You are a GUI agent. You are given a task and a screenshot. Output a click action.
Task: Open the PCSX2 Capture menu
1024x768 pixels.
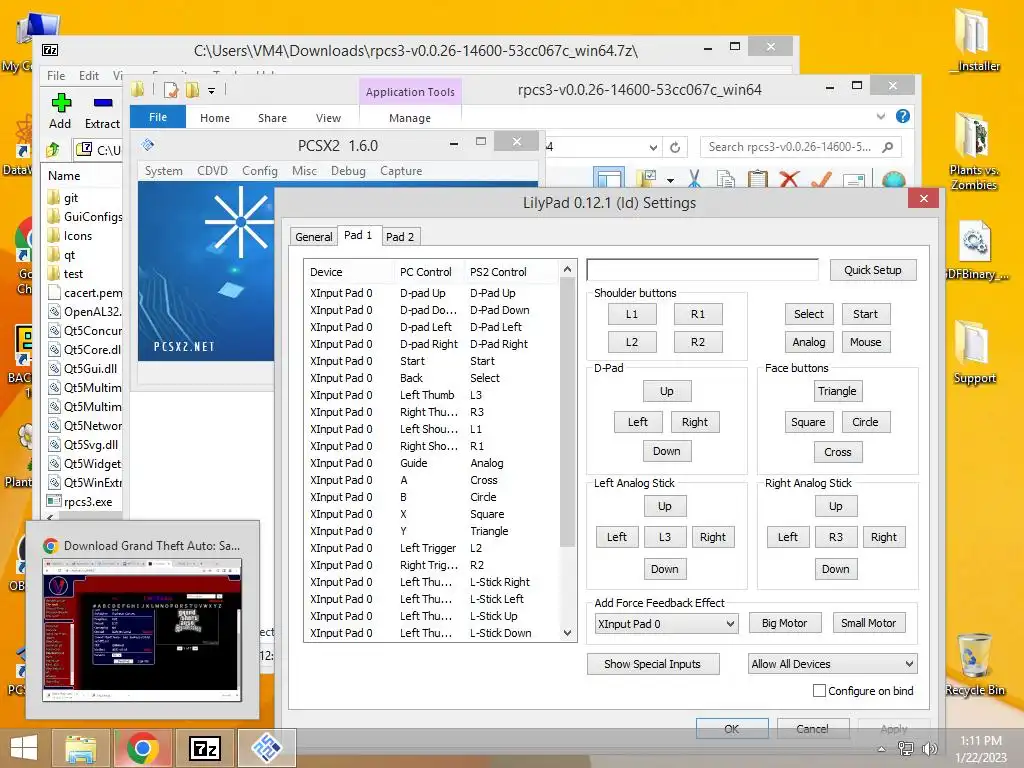pos(401,170)
